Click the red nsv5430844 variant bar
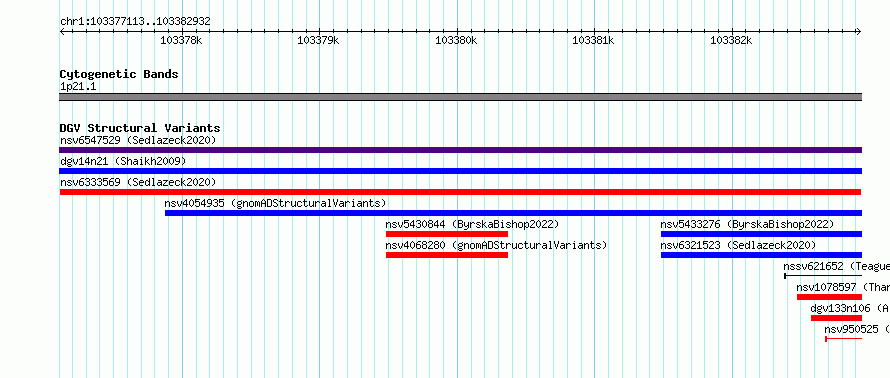 pos(447,234)
